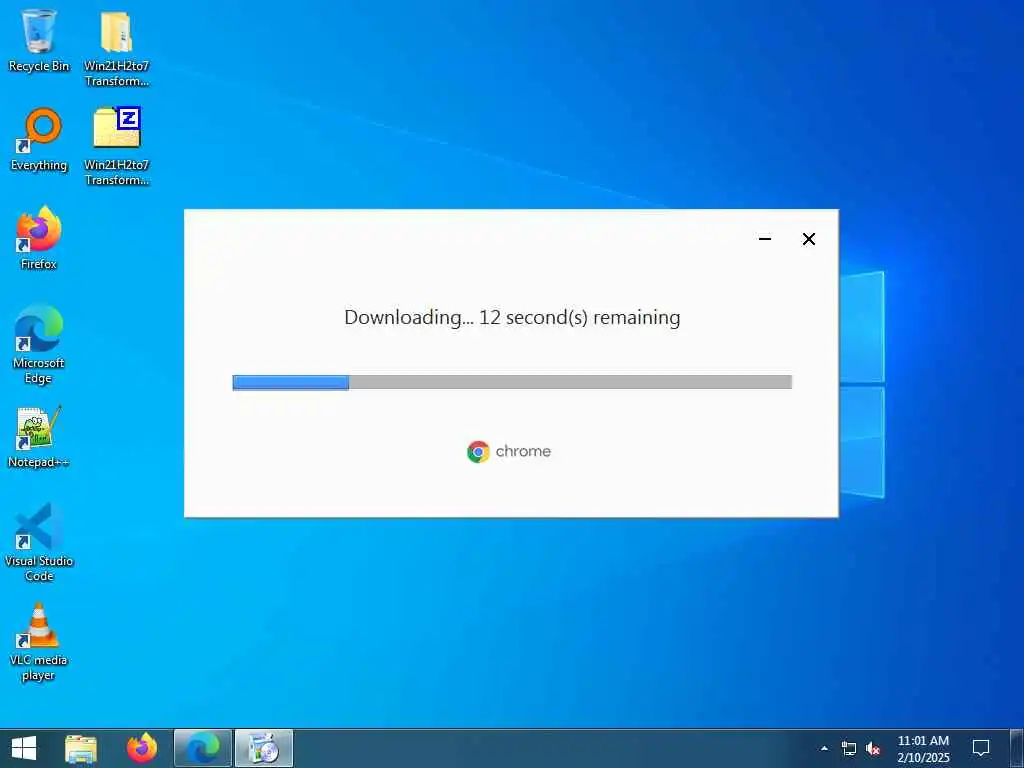Image resolution: width=1024 pixels, height=768 pixels.
Task: Select the Win21H2to7 Transform folder icon
Action: [x=116, y=47]
